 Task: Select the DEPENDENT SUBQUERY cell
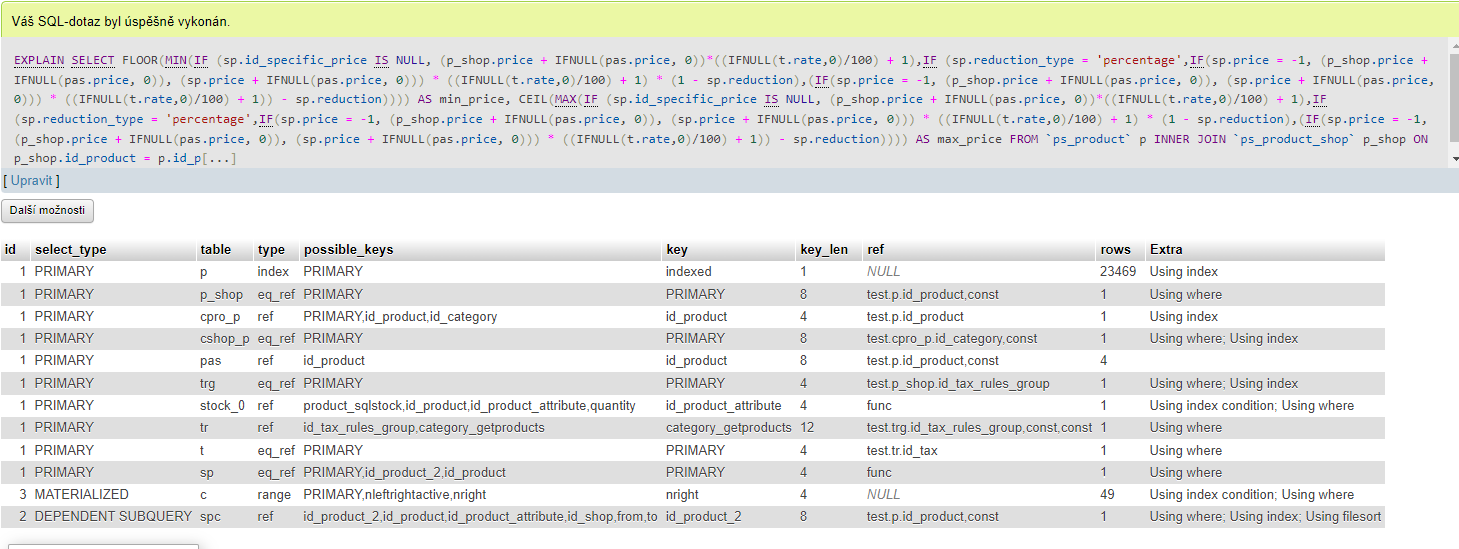point(112,517)
